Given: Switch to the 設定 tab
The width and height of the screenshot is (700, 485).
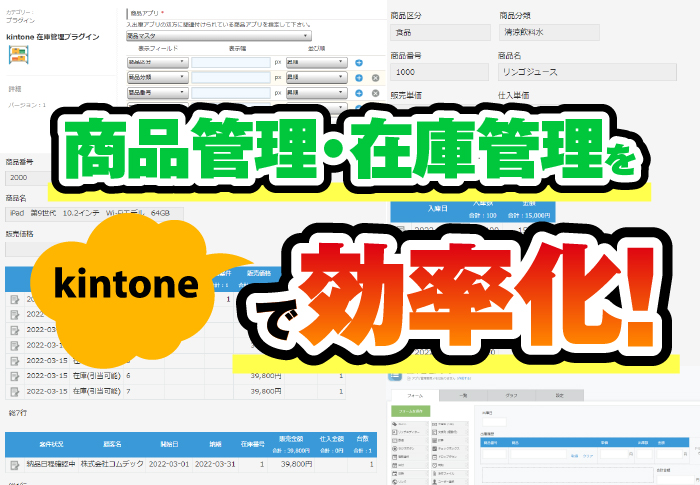Looking at the screenshot, I should [560, 395].
